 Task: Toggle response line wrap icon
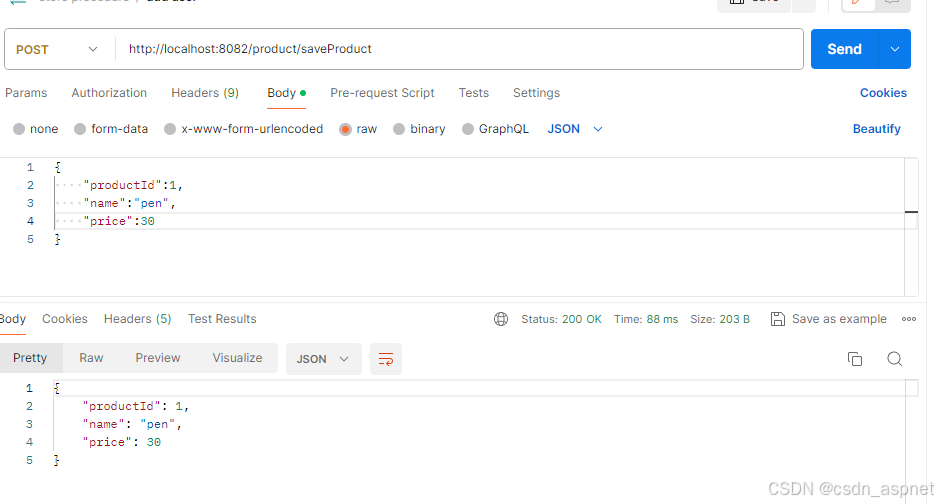click(386, 359)
